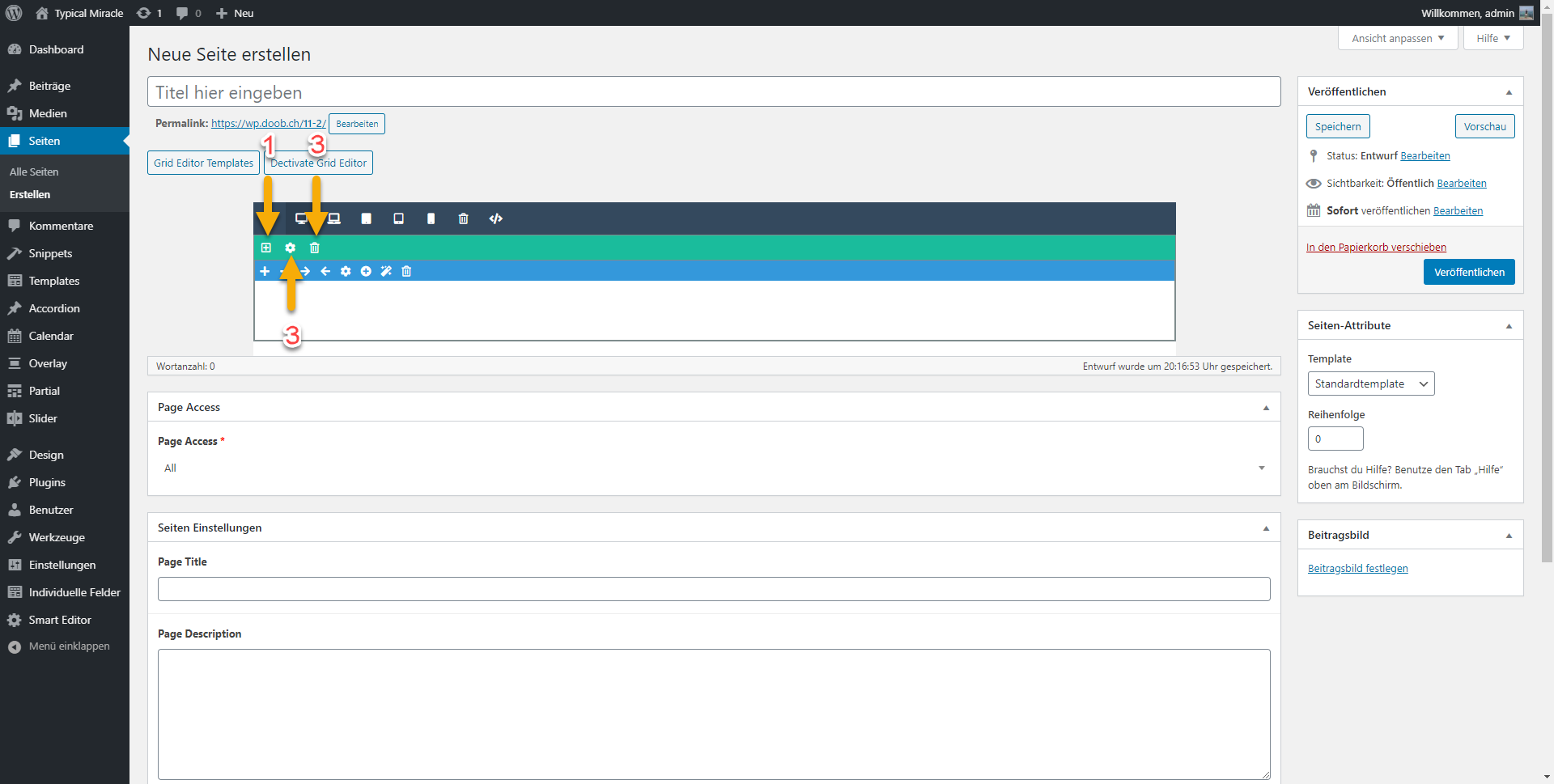Click Bearbeiten next to the permalink

pos(357,124)
